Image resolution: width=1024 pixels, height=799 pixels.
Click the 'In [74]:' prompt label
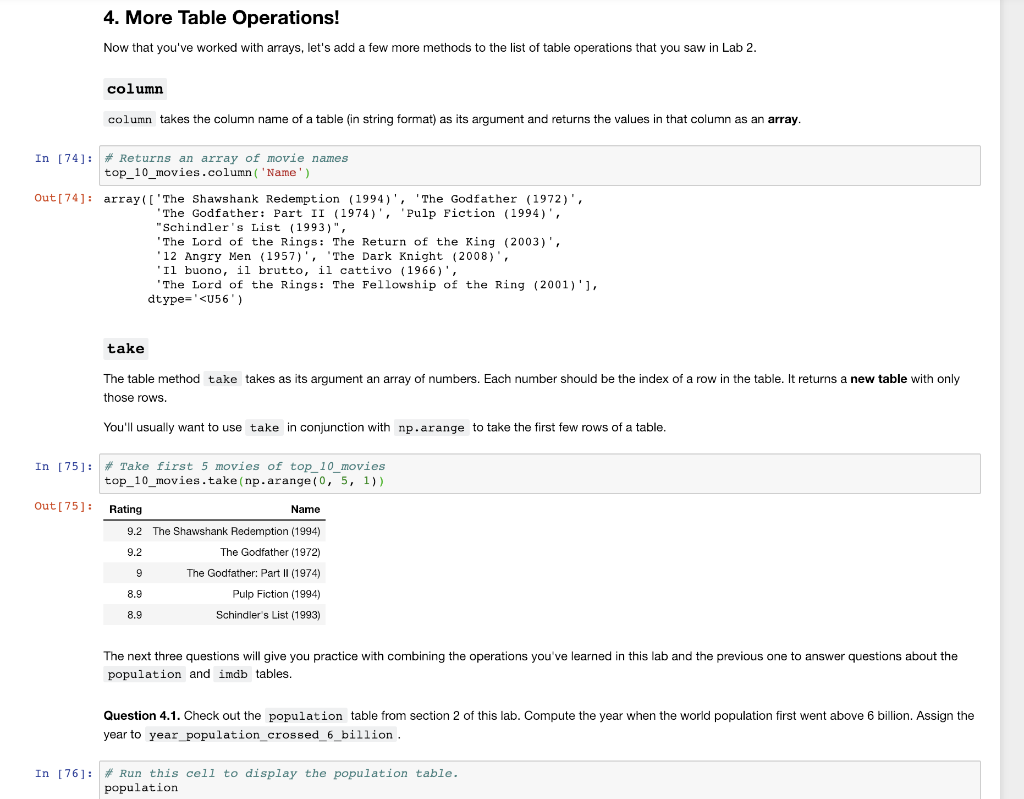pyautogui.click(x=64, y=158)
